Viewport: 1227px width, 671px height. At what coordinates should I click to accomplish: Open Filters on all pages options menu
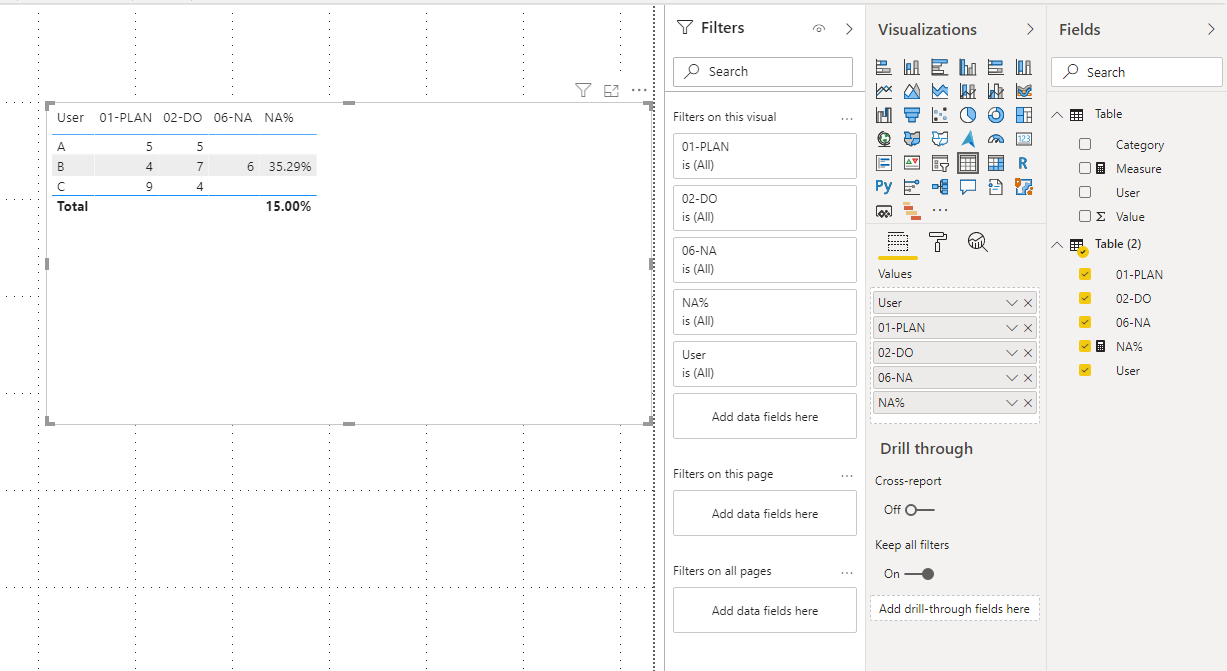tap(847, 572)
